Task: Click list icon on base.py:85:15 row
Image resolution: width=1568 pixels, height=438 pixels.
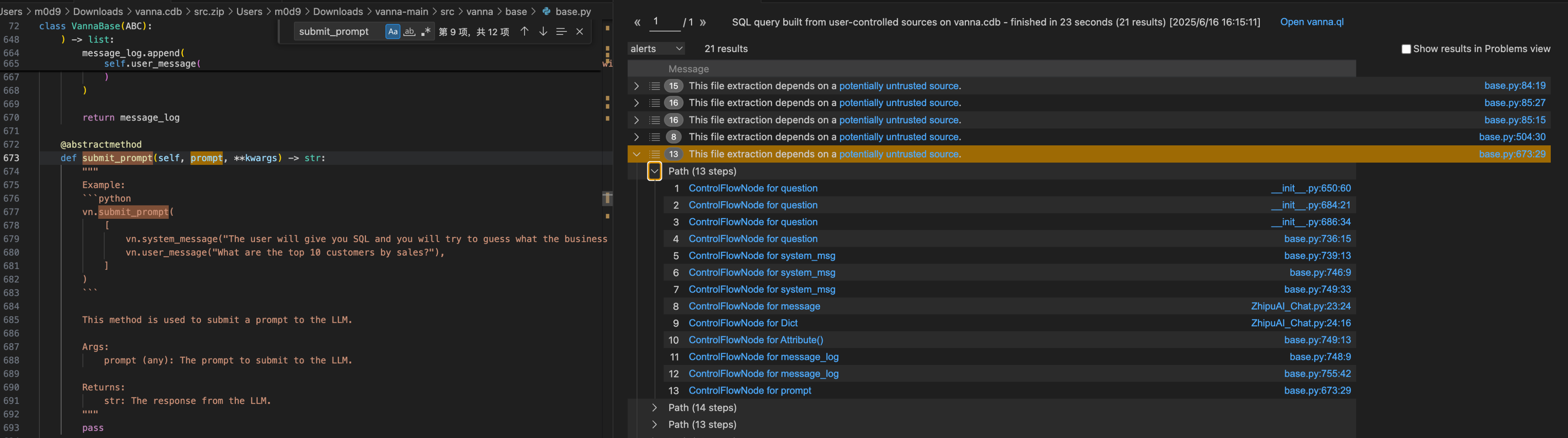Action: 654,120
